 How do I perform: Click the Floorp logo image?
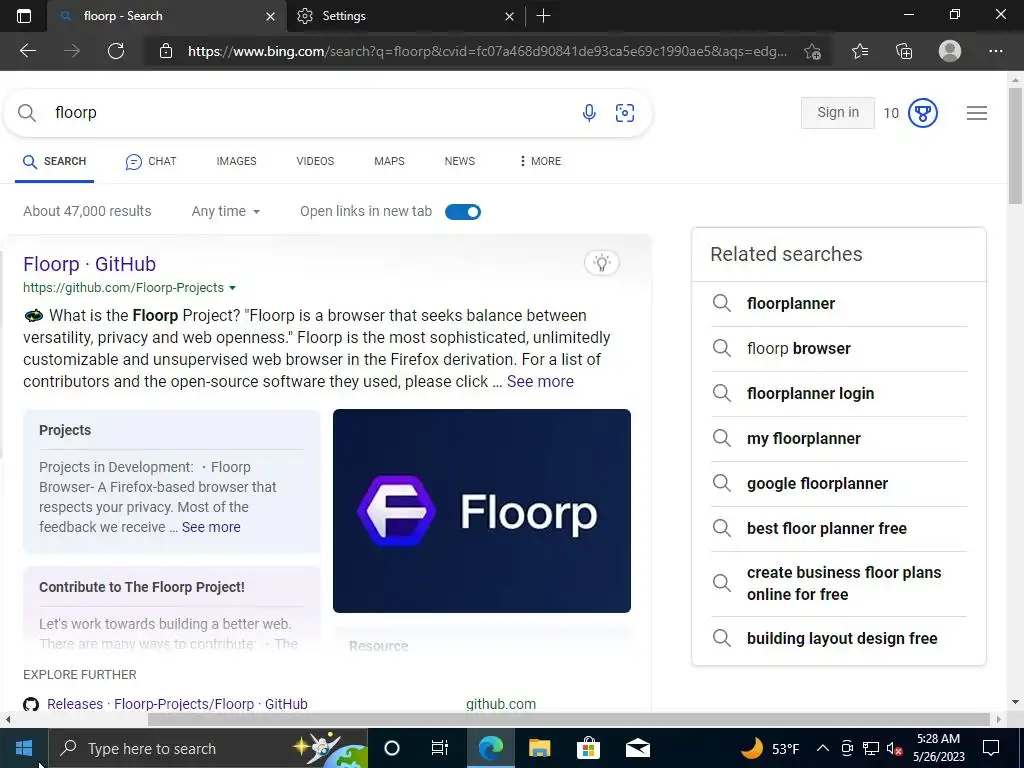[482, 511]
